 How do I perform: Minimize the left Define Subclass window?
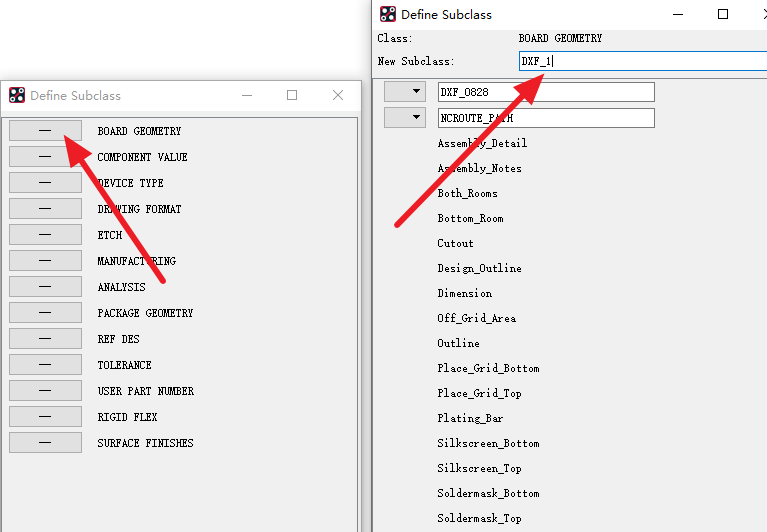coord(247,95)
